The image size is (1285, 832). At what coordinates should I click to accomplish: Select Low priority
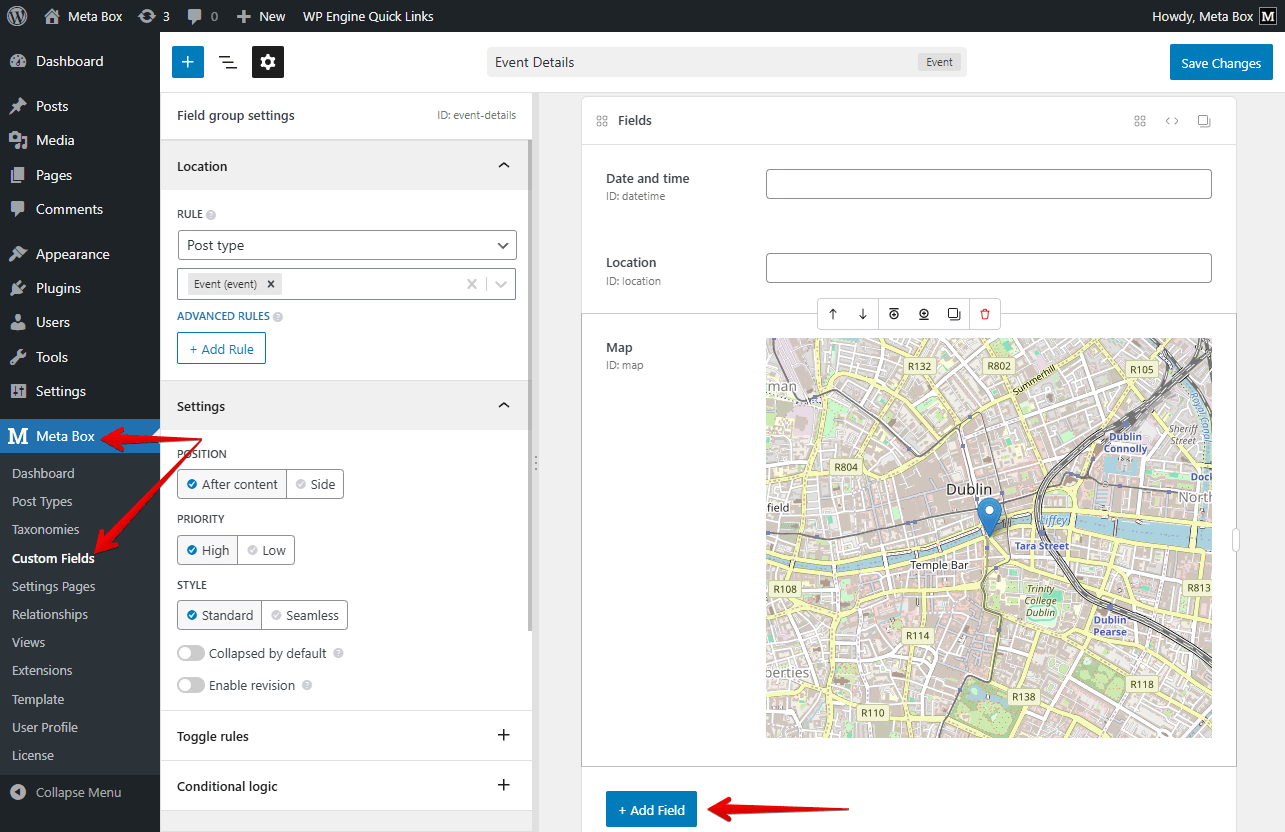tap(266, 549)
